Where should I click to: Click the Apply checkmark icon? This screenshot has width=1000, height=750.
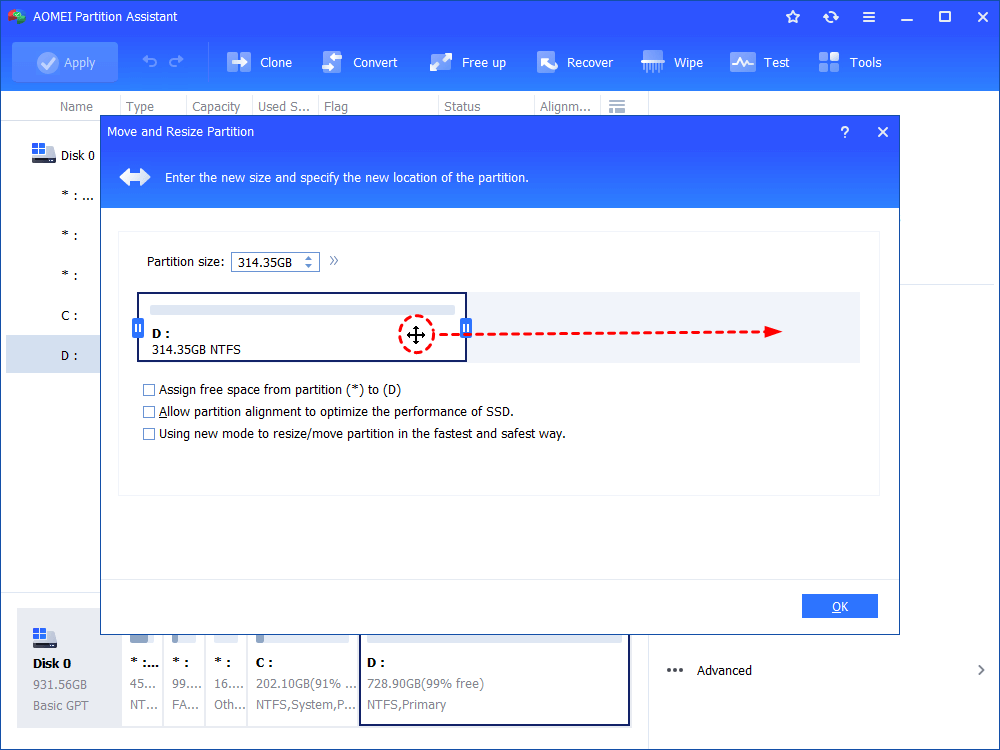(x=48, y=62)
